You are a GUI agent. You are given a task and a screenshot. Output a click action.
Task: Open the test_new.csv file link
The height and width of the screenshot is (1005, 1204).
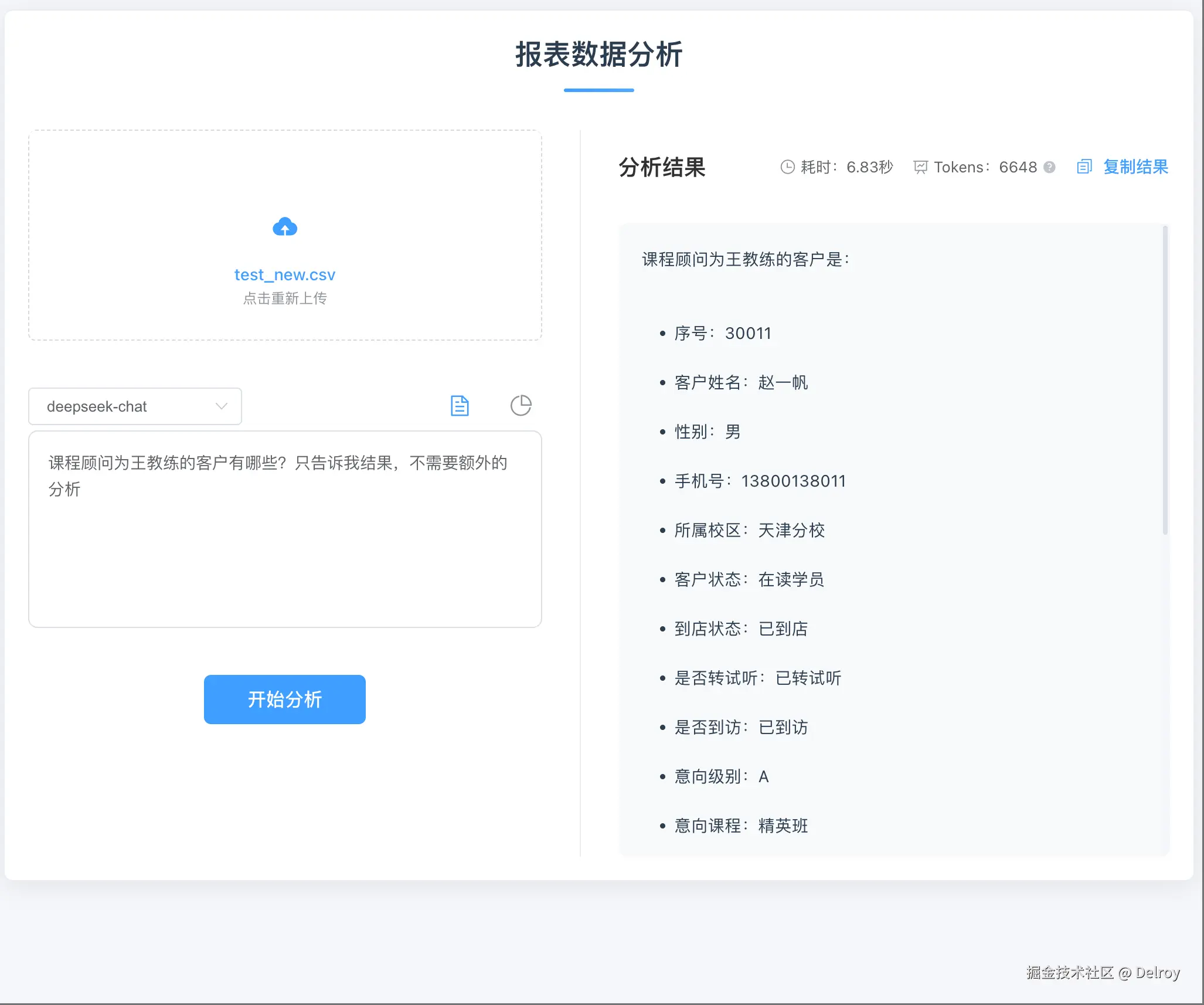point(285,274)
